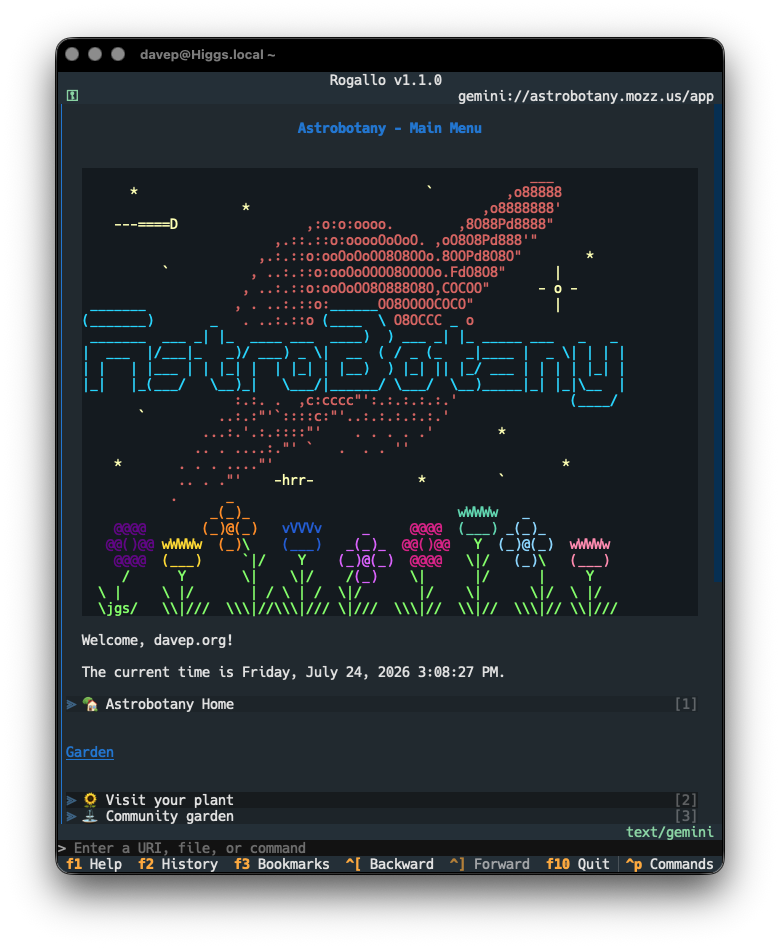Image resolution: width=780 pixels, height=948 pixels.
Task: Click the house icon beside Astrobotany Home
Action: pos(90,704)
